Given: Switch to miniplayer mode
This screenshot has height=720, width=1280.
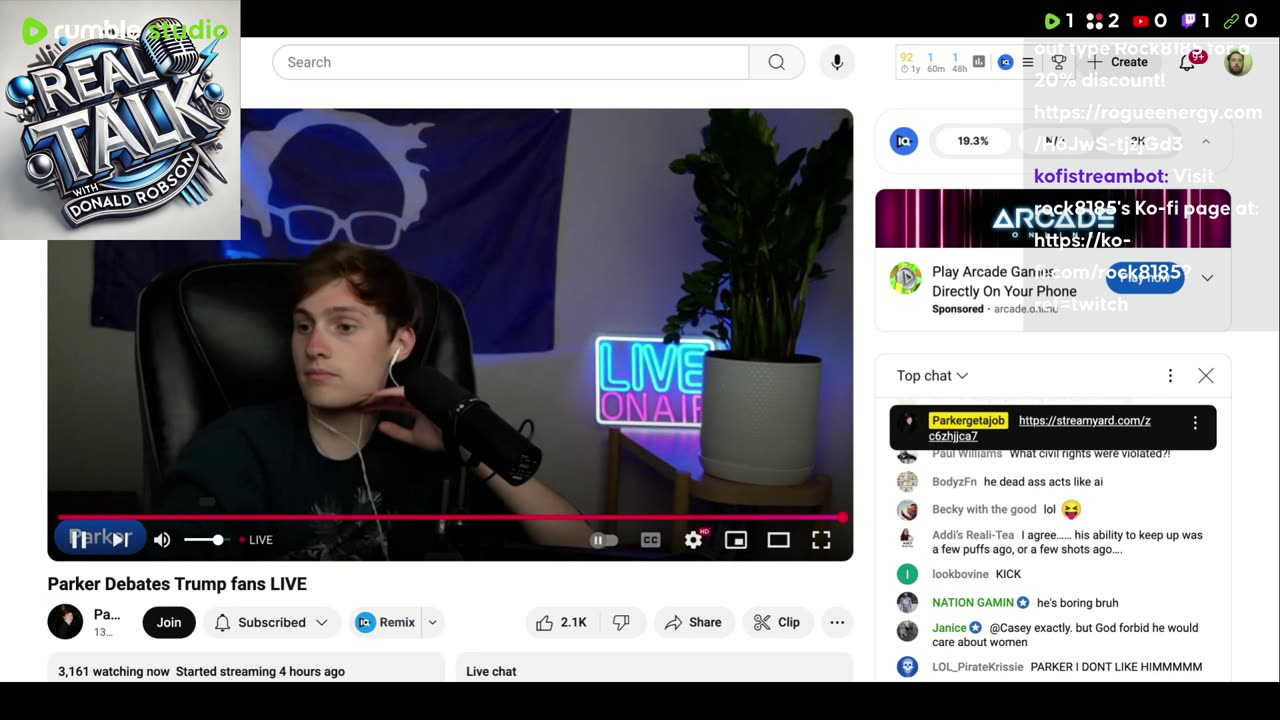Looking at the screenshot, I should (x=736, y=540).
